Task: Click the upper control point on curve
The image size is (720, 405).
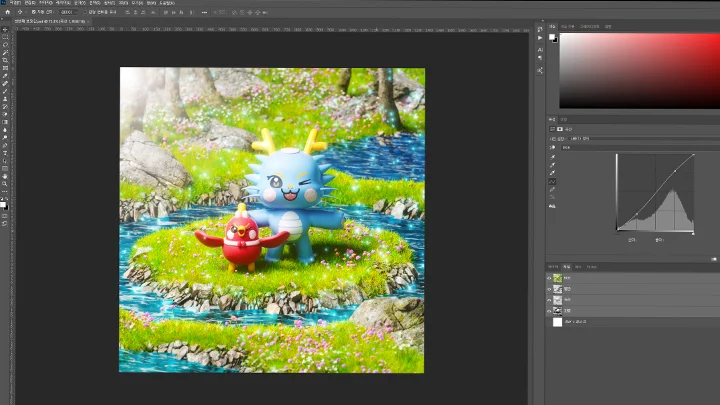Action: 675,171
